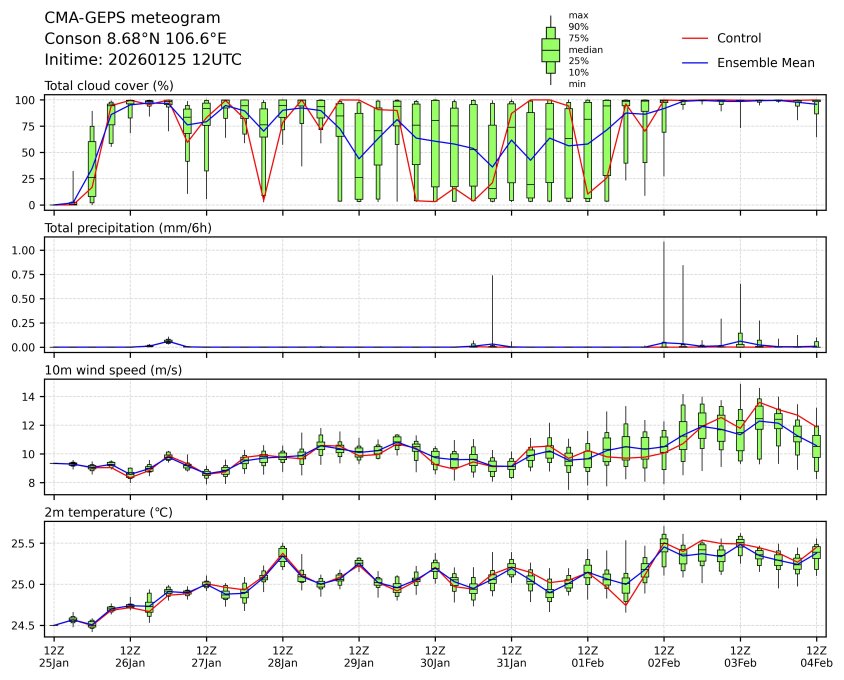Click the red Control legend line
Image resolution: width=844 pixels, height=680 pixels.
(694, 38)
